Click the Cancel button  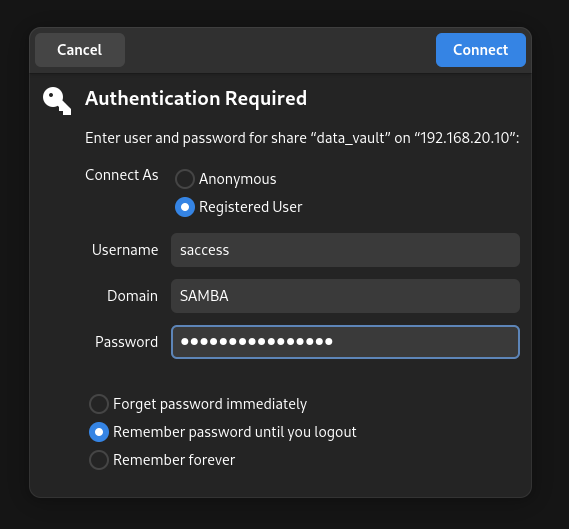coord(80,50)
